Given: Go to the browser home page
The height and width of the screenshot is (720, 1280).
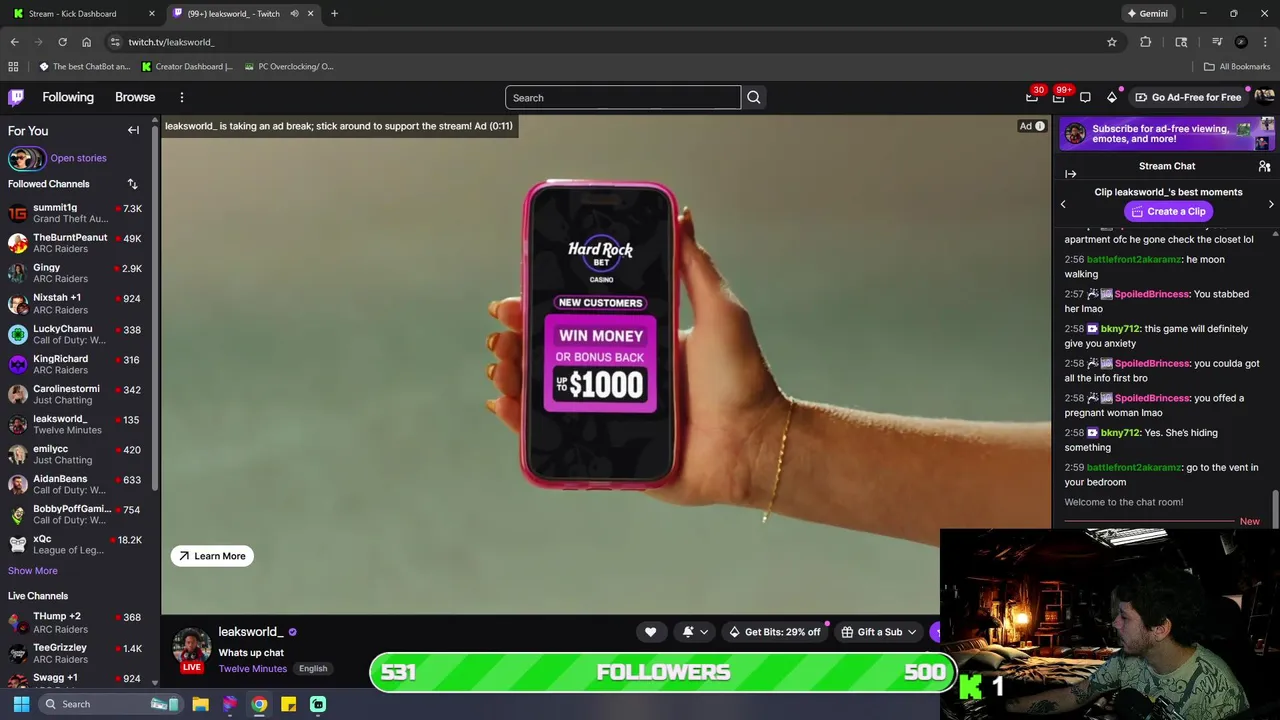Looking at the screenshot, I should pyautogui.click(x=86, y=42).
